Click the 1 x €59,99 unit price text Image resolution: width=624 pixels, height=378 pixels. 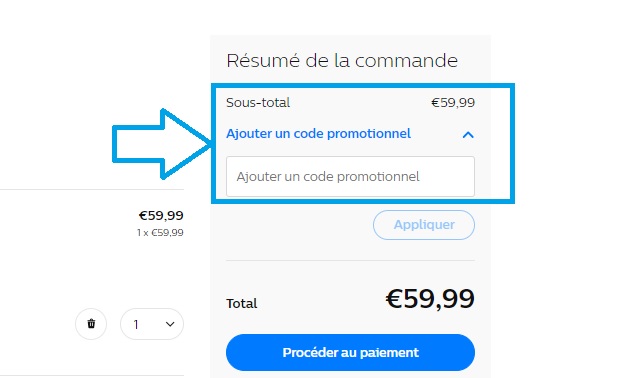pyautogui.click(x=160, y=233)
